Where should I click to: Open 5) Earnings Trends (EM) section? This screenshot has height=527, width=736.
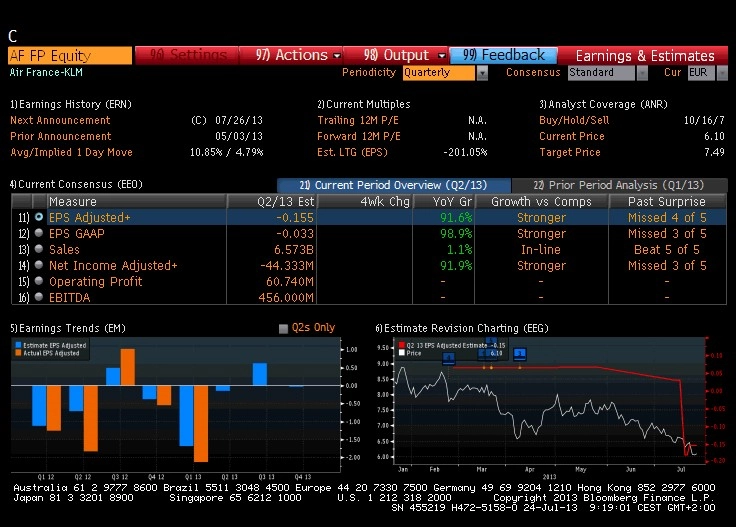[68, 328]
